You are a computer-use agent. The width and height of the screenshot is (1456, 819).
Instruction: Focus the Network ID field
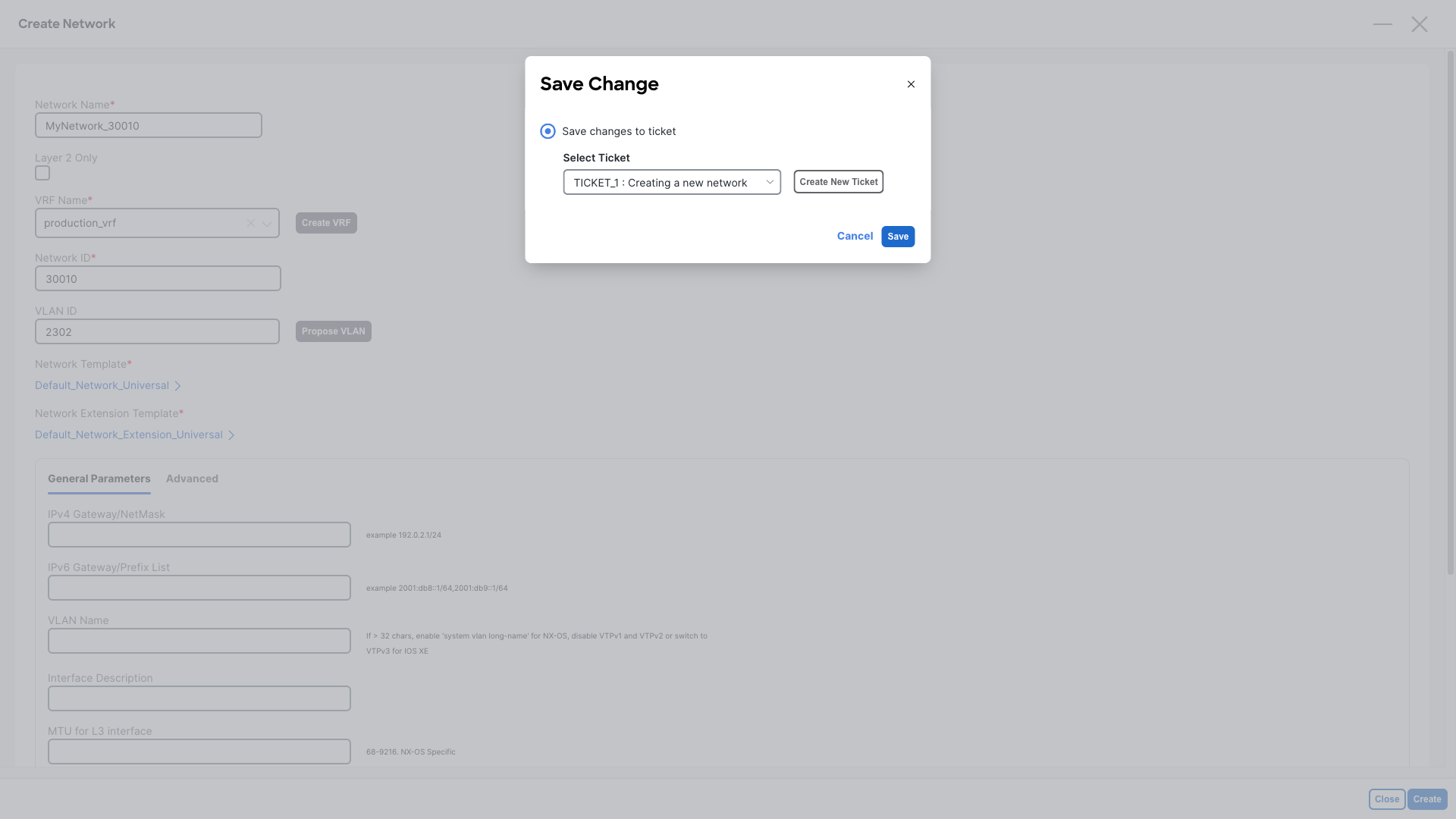pyautogui.click(x=158, y=278)
